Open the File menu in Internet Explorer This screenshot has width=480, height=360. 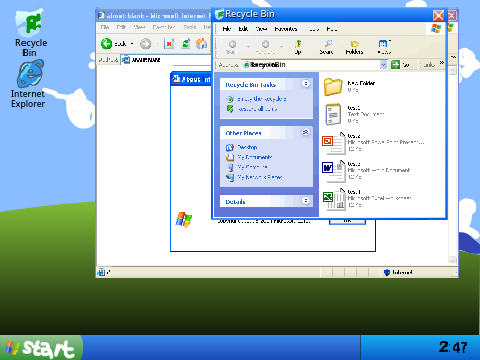pos(105,27)
